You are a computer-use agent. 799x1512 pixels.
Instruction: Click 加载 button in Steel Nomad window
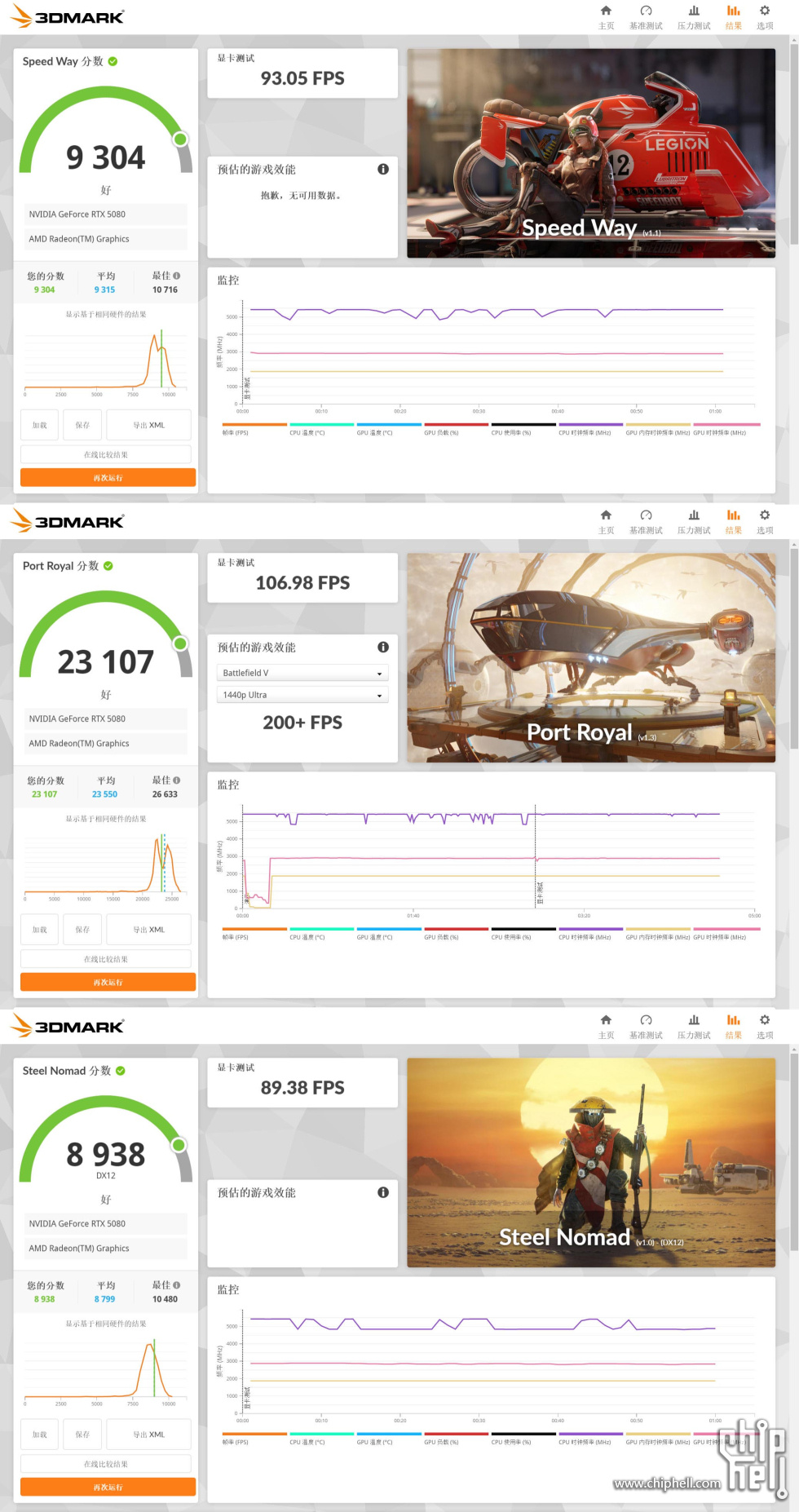click(x=39, y=1435)
